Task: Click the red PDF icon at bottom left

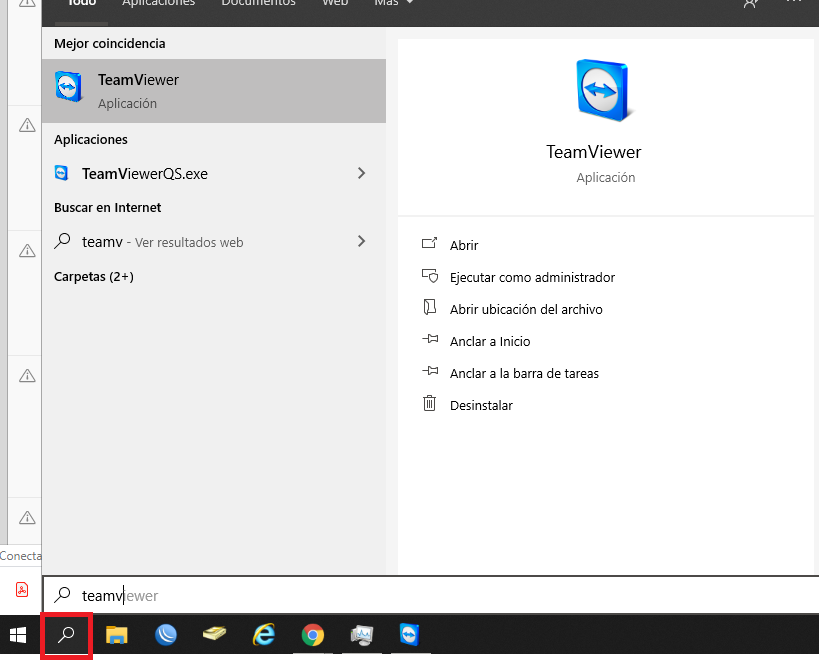Action: 21,590
